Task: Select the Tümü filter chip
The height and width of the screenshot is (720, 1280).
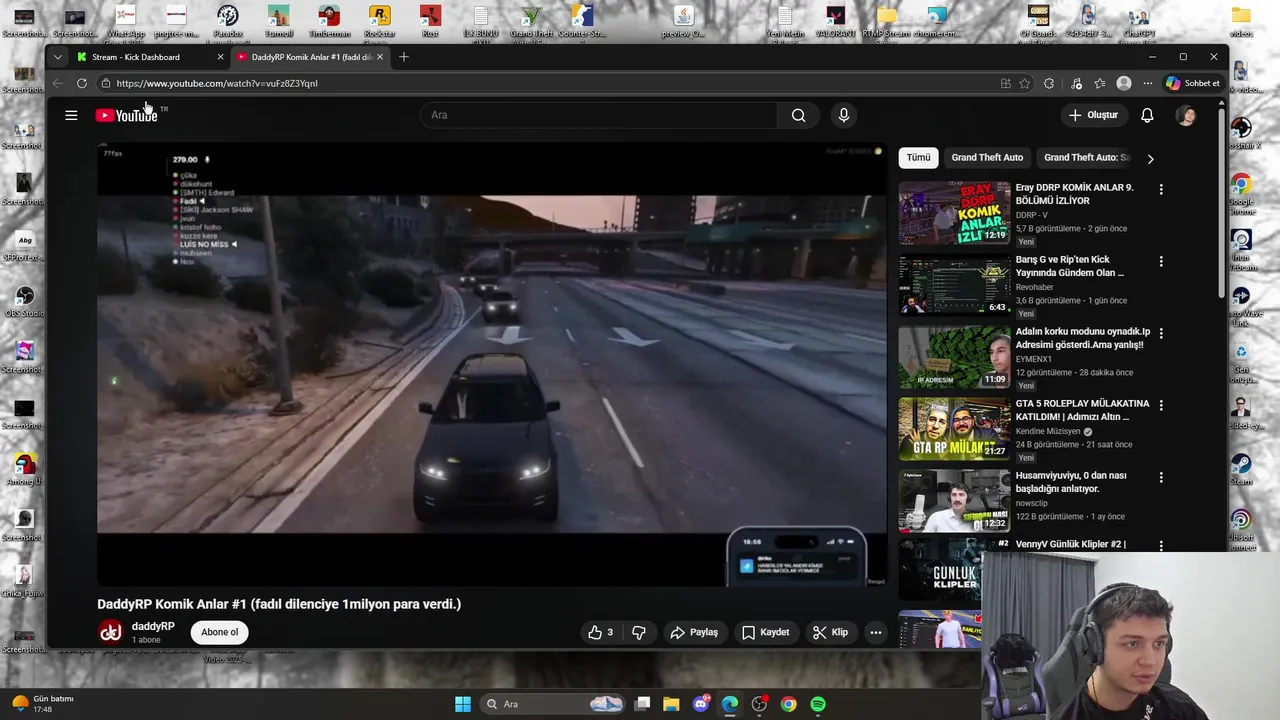Action: click(918, 157)
